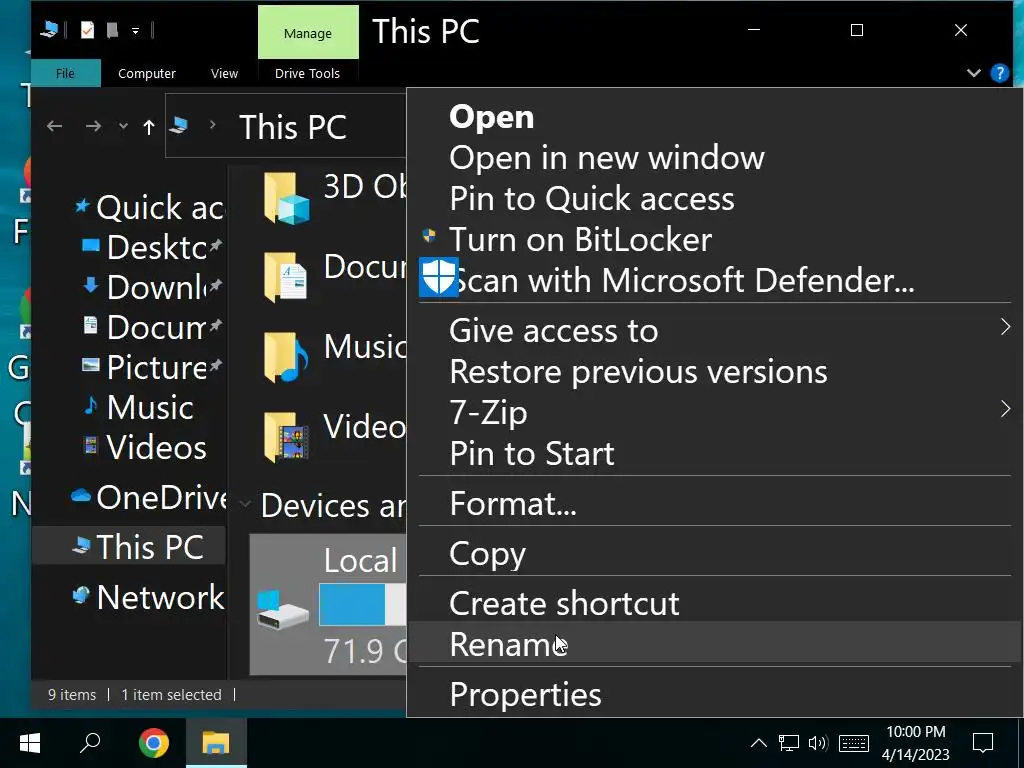This screenshot has height=768, width=1024.
Task: Collapse the Devices and drives group
Action: point(245,505)
